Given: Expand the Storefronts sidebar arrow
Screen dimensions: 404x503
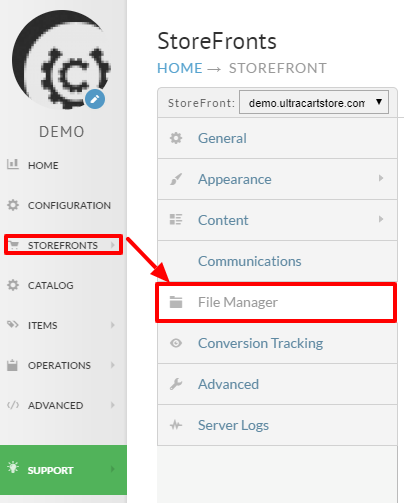Looking at the screenshot, I should click(113, 245).
